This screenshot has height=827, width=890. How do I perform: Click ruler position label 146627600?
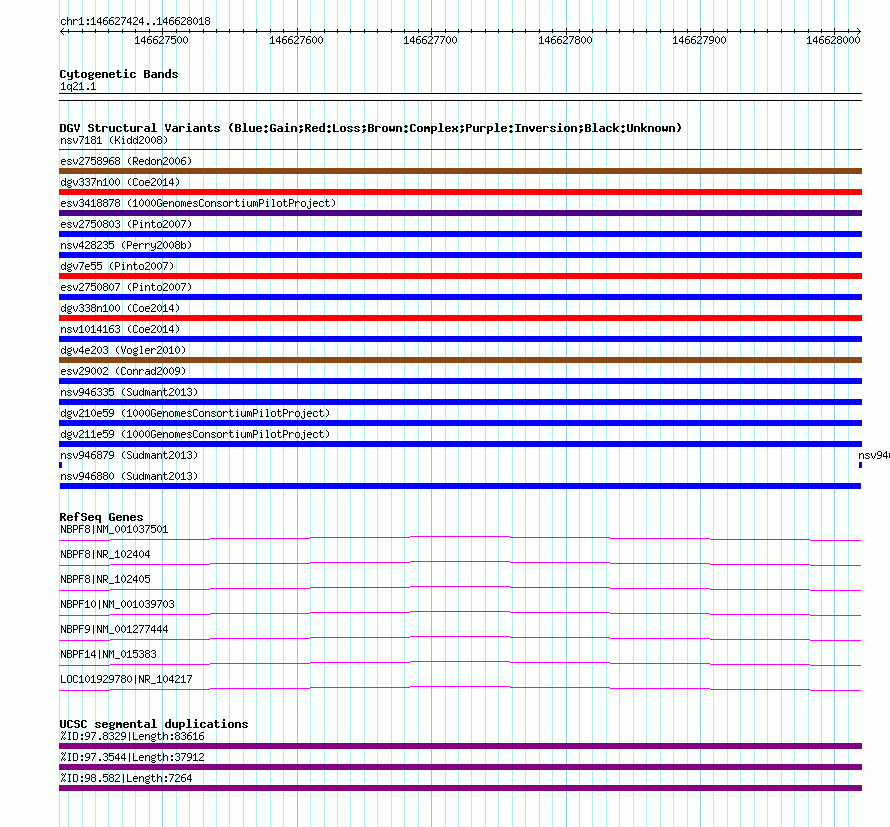point(296,40)
